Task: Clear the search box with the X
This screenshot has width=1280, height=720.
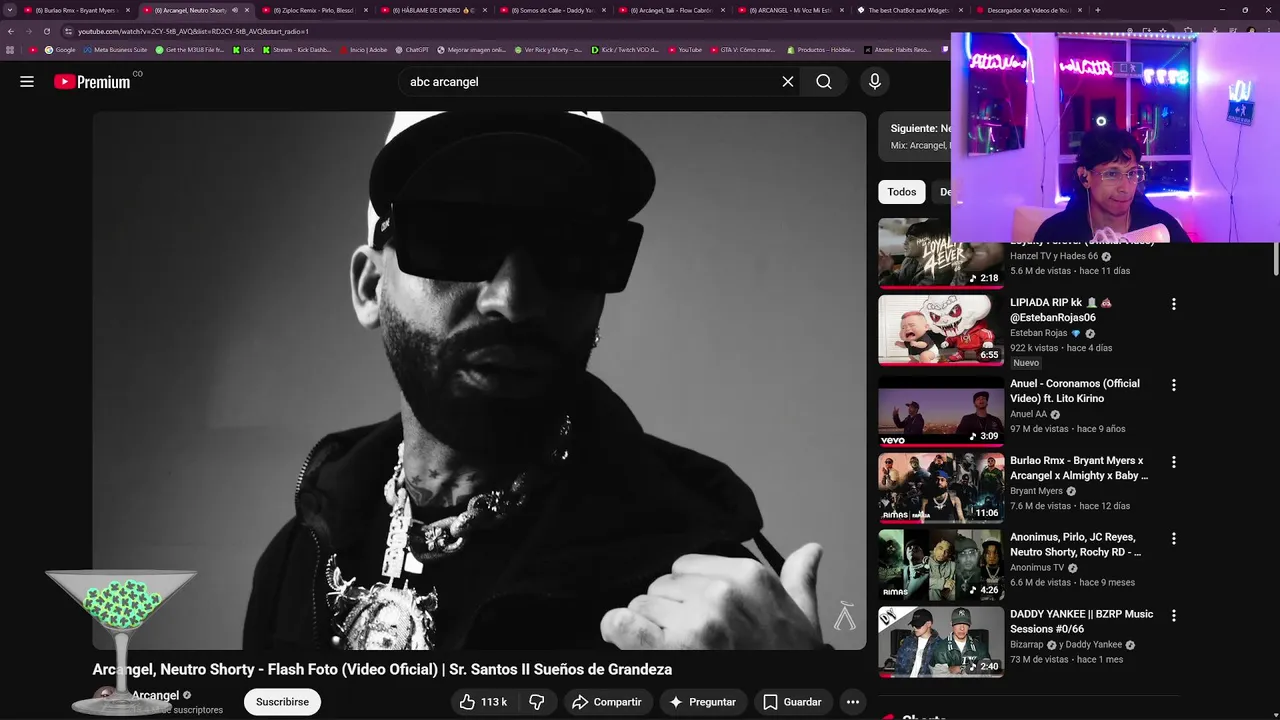Action: [788, 82]
